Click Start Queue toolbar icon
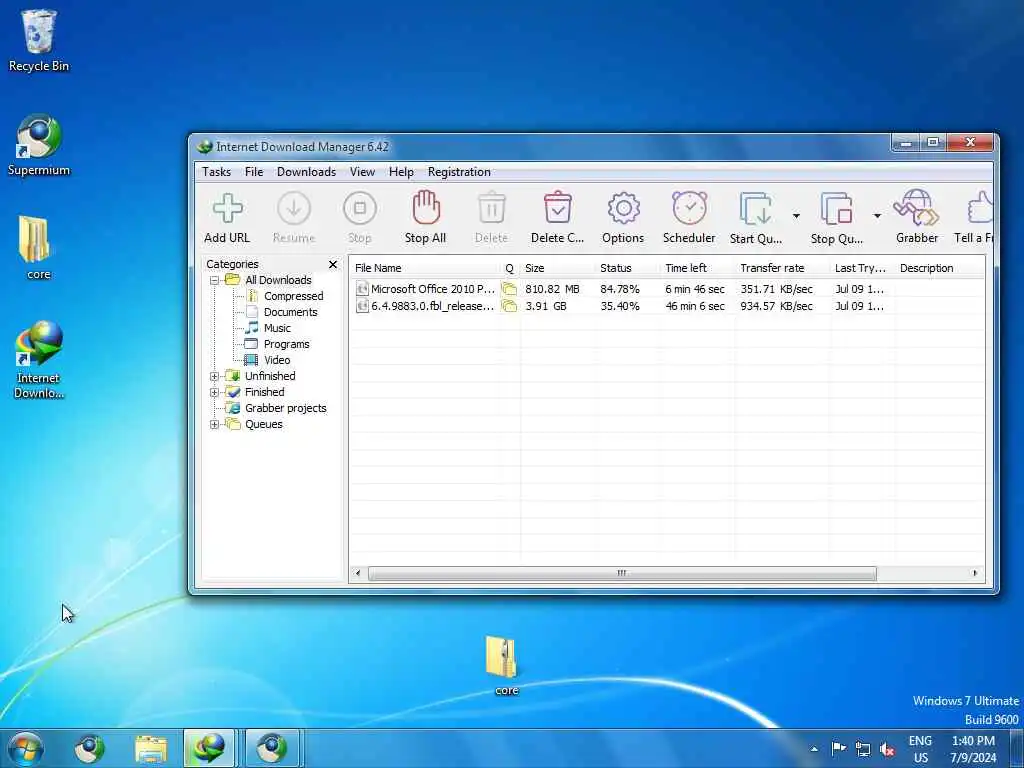This screenshot has height=768, width=1024. [756, 217]
